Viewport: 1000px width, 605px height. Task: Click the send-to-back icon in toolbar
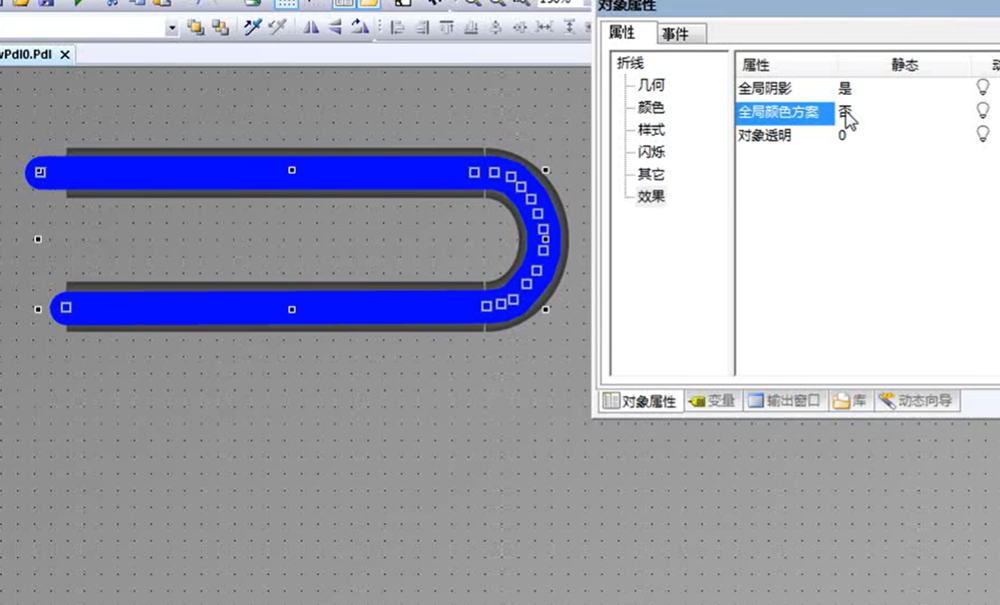click(219, 28)
